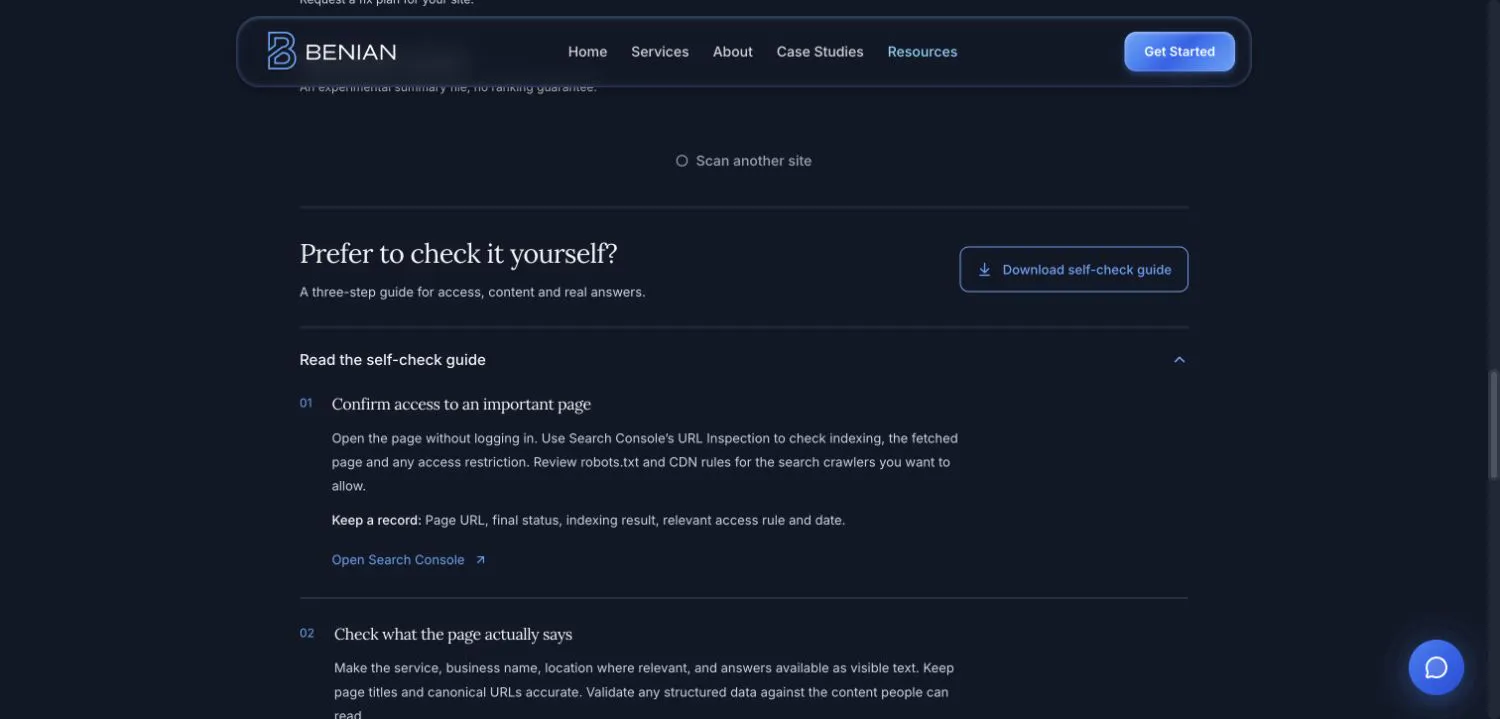Collapse the self-check guide chevron
1500x719 pixels.
(x=1179, y=360)
